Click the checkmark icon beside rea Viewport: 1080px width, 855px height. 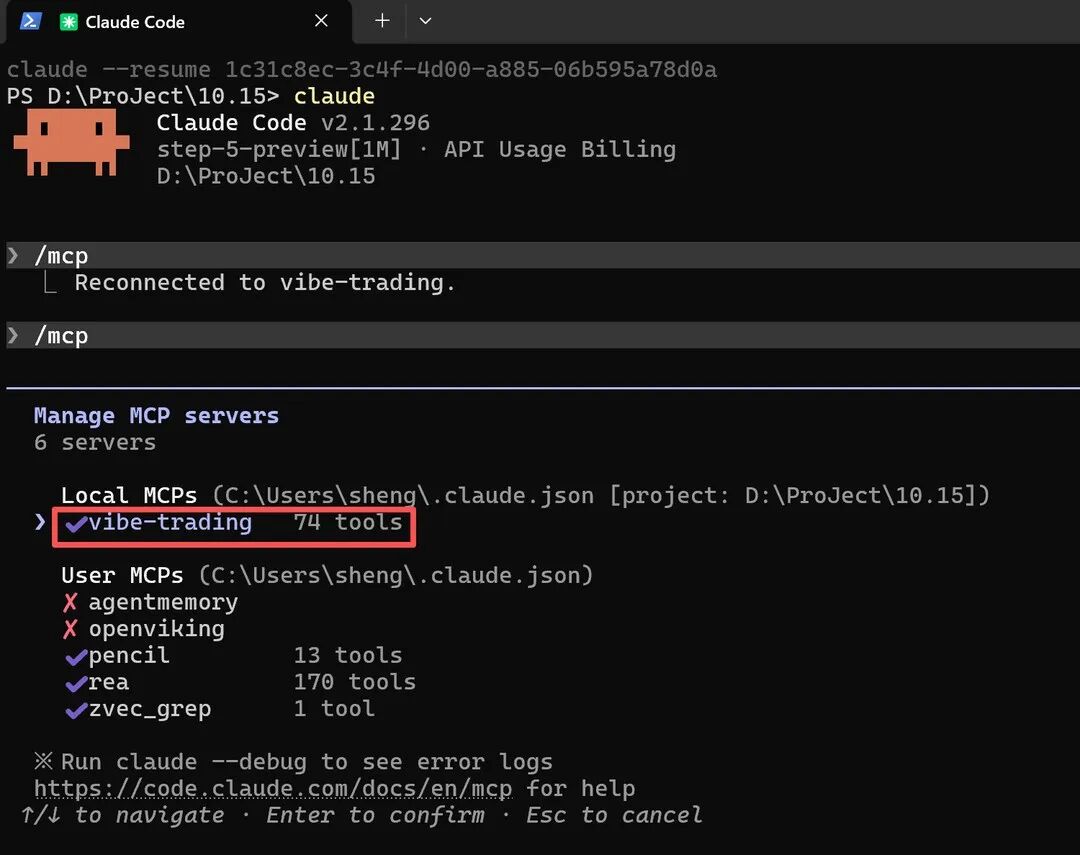[x=76, y=683]
